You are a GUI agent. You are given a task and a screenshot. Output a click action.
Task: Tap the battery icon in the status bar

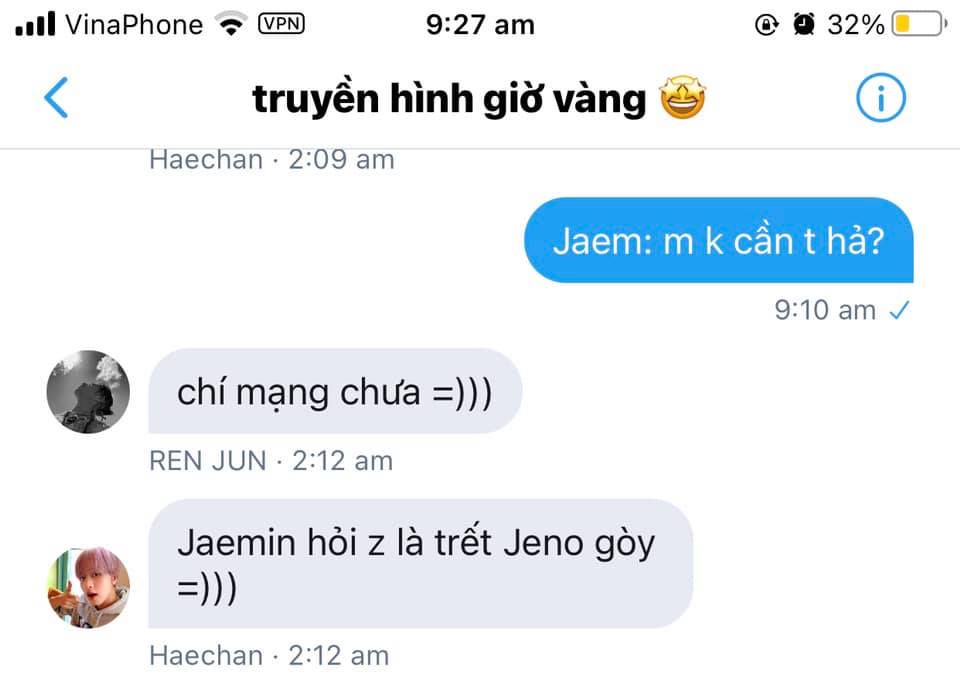[x=919, y=24]
